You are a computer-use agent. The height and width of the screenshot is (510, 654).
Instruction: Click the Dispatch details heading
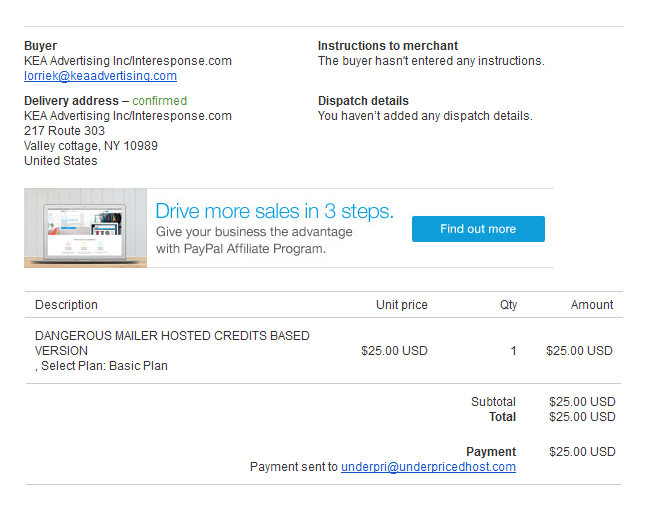pos(363,101)
